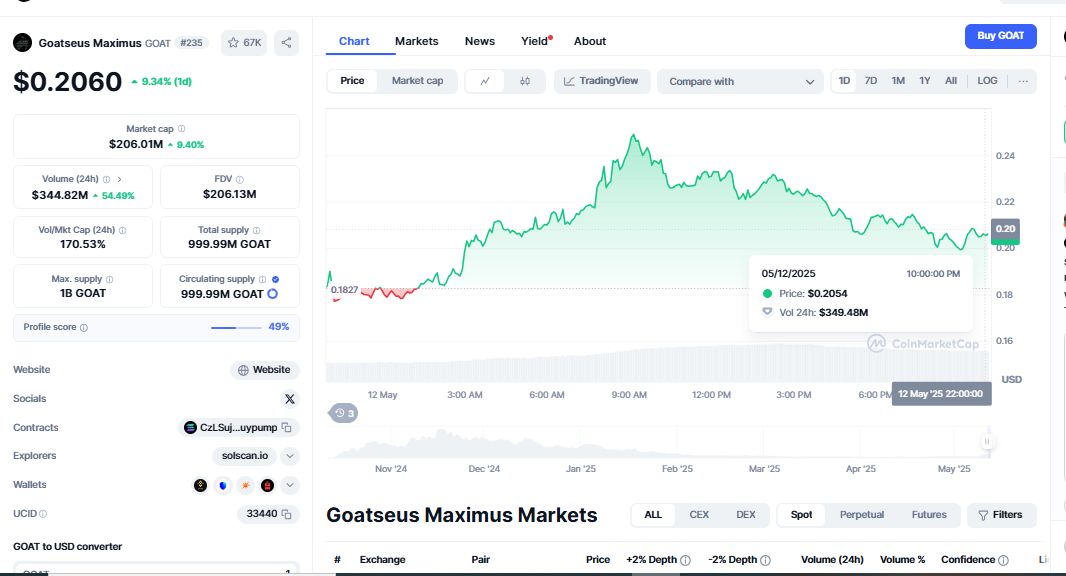Switch to the Yield tab
This screenshot has height=576, width=1066.
(x=536, y=41)
